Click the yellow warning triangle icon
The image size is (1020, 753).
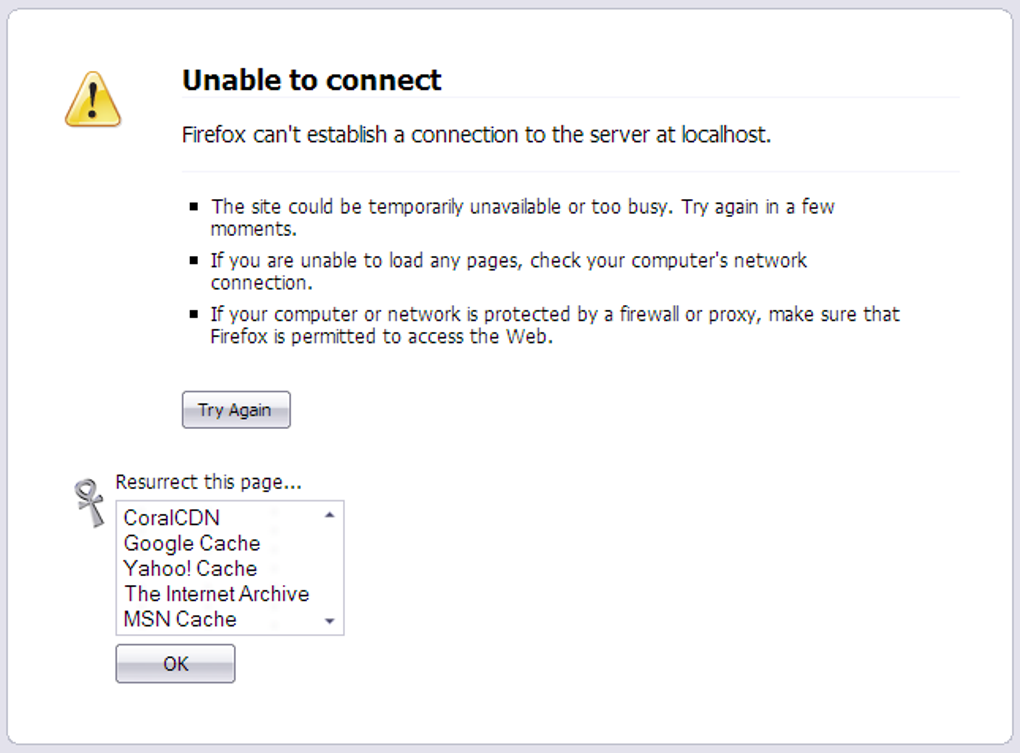coord(93,99)
